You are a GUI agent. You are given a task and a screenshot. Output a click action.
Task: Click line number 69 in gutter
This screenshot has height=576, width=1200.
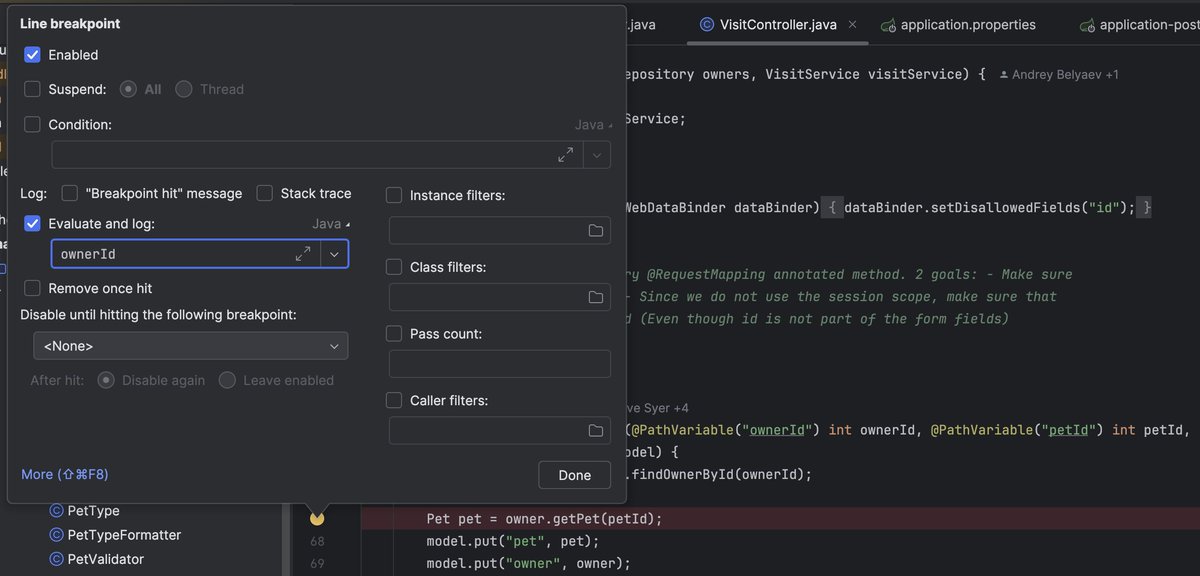(x=317, y=563)
